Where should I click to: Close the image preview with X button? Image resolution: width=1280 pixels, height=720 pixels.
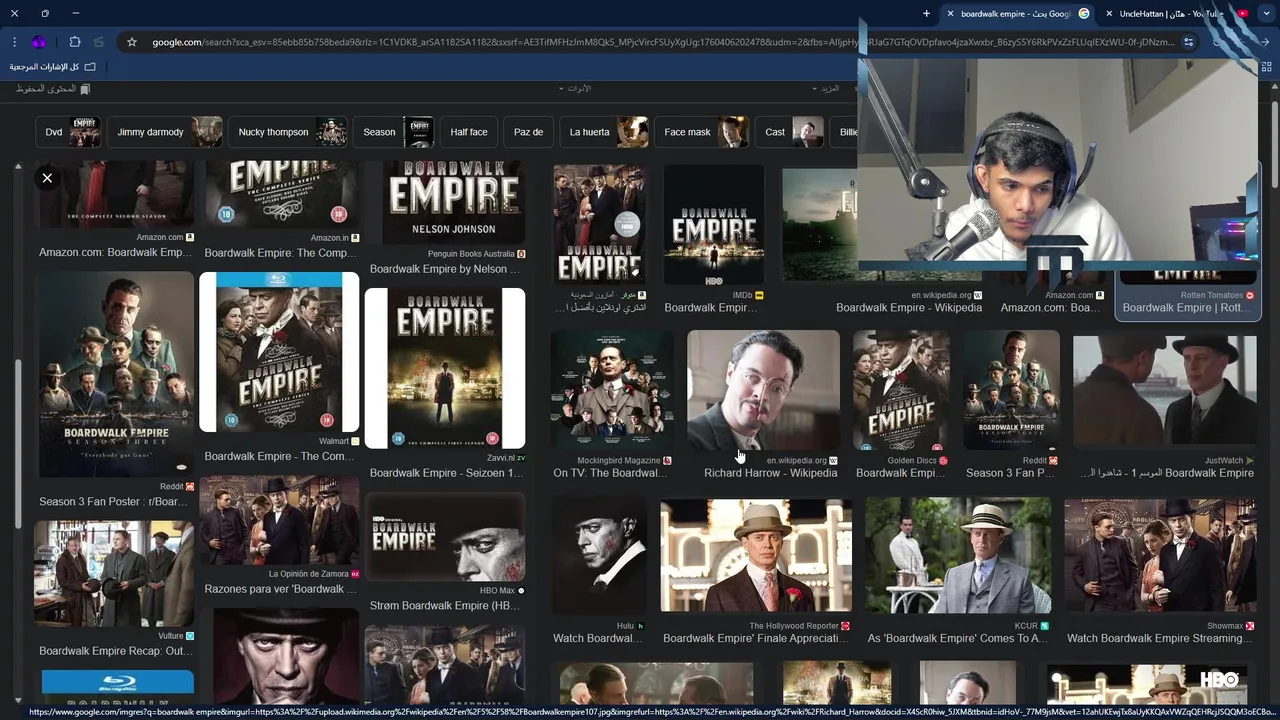pos(47,178)
